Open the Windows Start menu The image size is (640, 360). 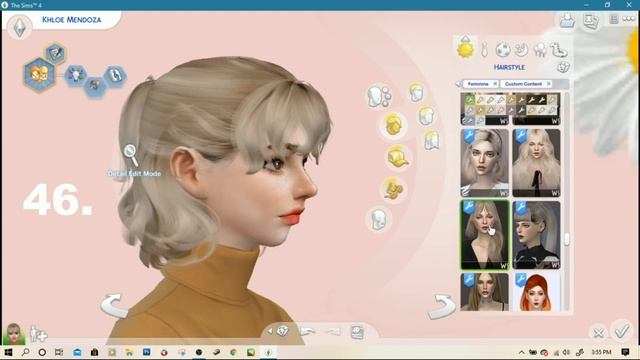(8, 352)
